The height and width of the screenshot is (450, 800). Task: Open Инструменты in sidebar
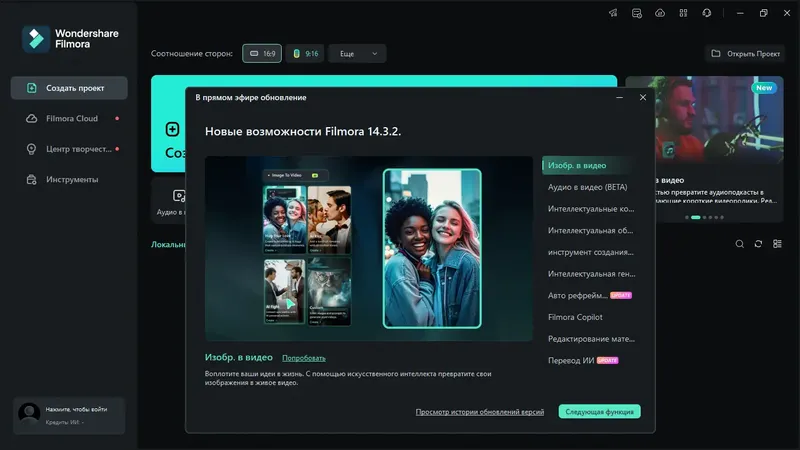69,180
